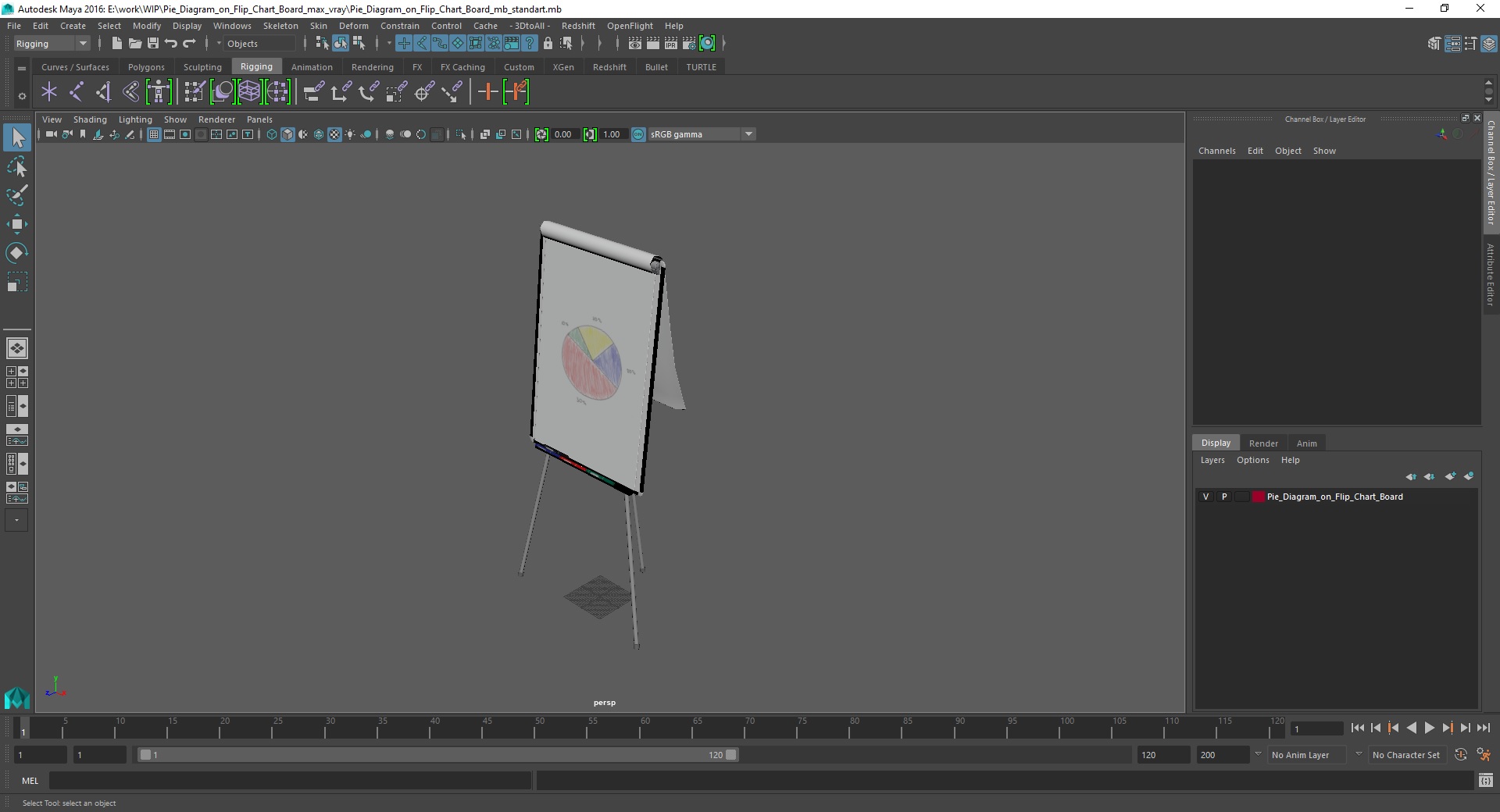Viewport: 1500px width, 812px height.
Task: Pick the Paint Selection tool
Action: [x=17, y=195]
